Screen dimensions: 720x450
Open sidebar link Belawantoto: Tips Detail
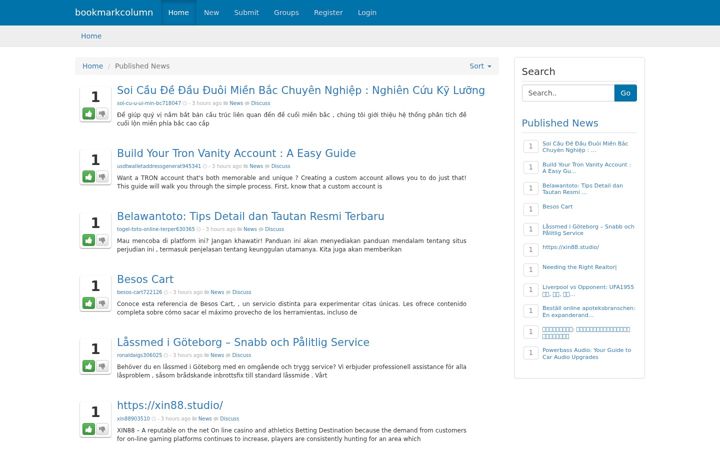pyautogui.click(x=583, y=189)
